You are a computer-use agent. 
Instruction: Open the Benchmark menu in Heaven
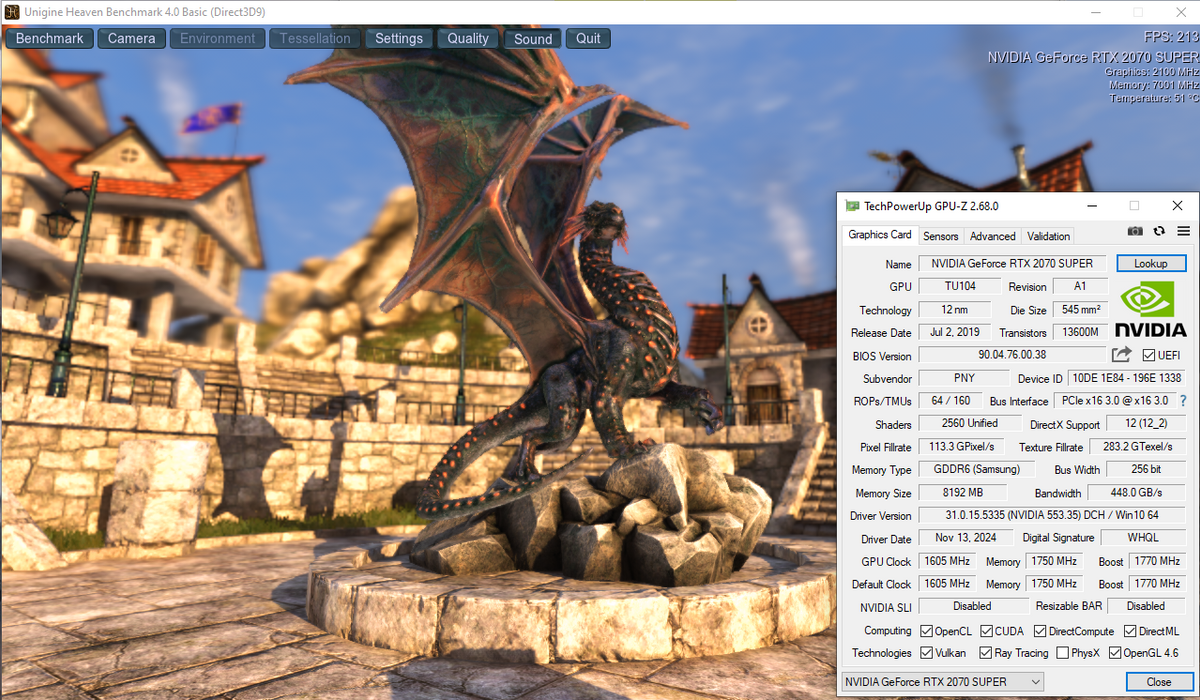50,38
